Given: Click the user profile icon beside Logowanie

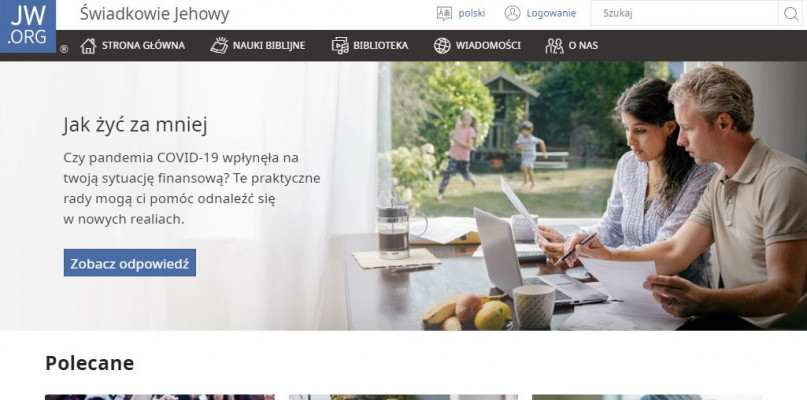Looking at the screenshot, I should click(512, 13).
